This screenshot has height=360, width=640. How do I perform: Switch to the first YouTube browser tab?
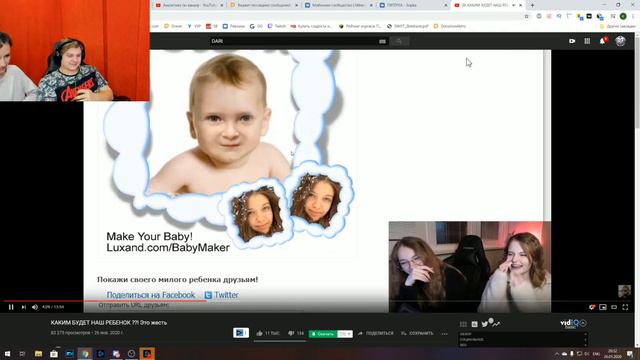(189, 5)
